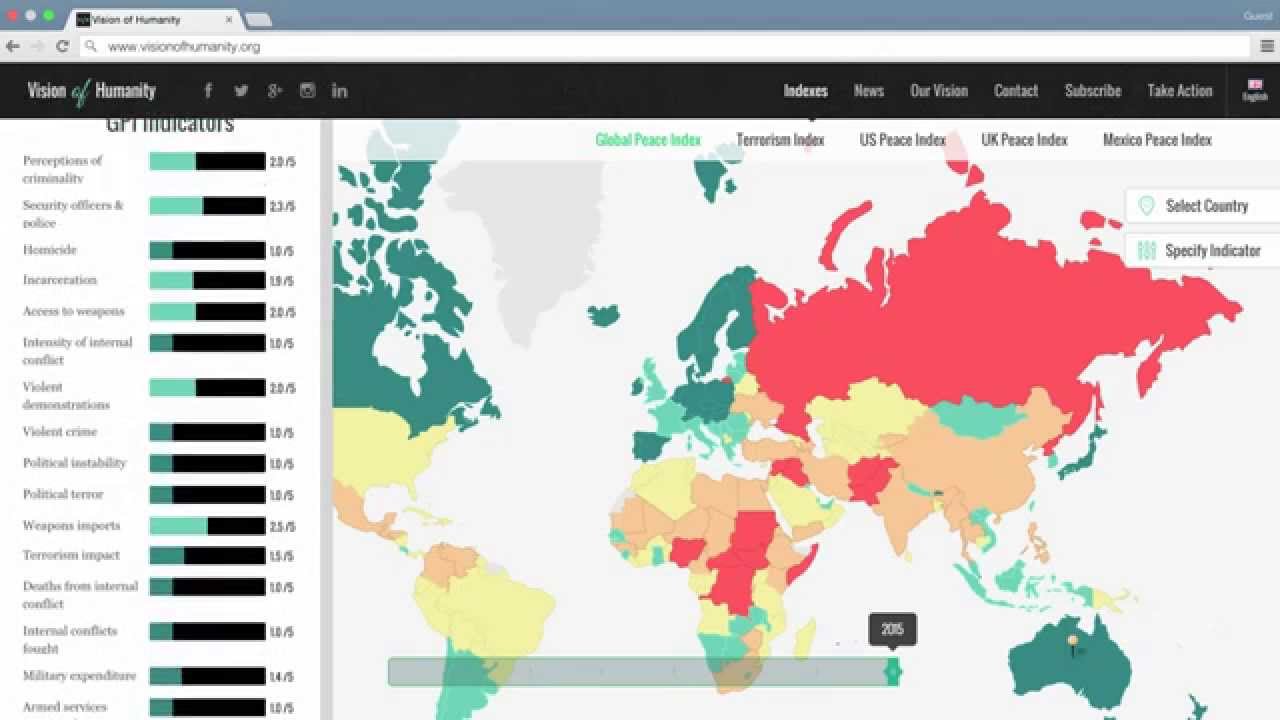Expand the Indexes navigation menu
The image size is (1280, 720).
[805, 91]
